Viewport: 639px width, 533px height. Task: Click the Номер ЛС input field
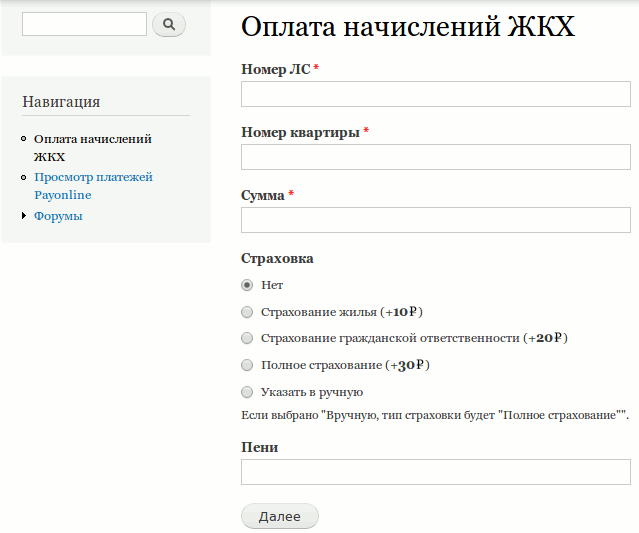pyautogui.click(x=436, y=94)
